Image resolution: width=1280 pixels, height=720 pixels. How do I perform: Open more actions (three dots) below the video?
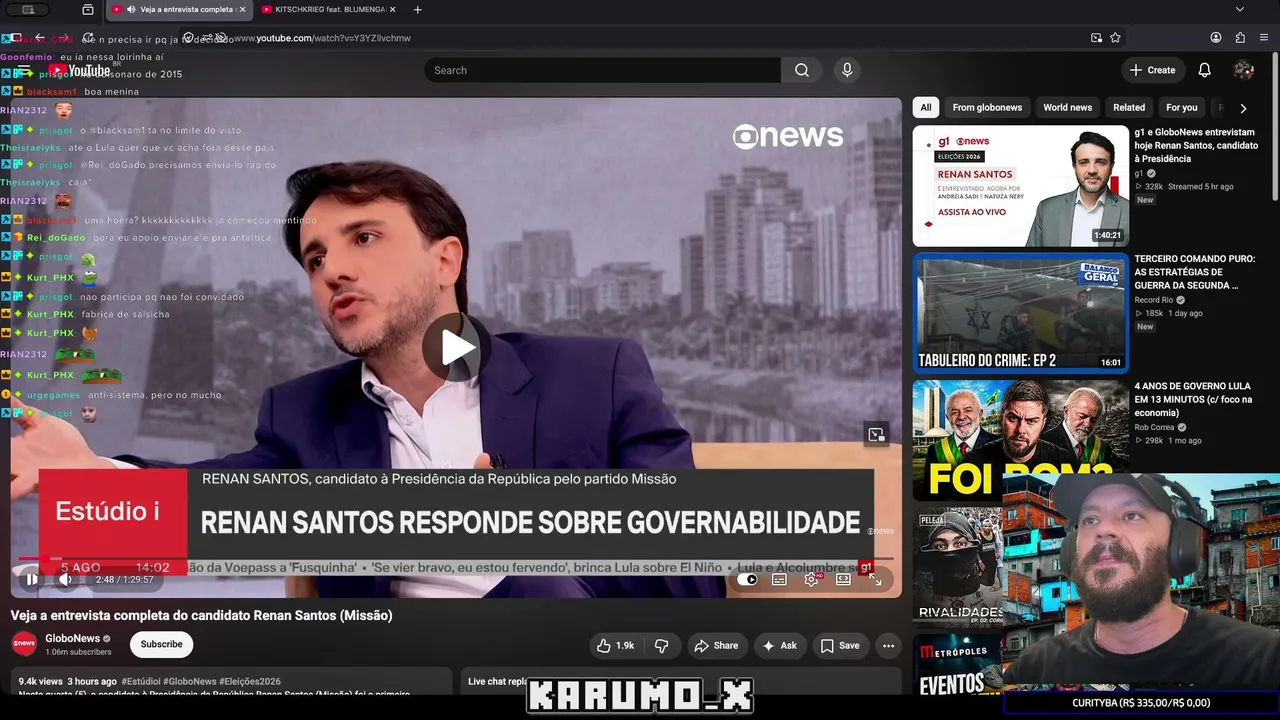[x=887, y=646]
